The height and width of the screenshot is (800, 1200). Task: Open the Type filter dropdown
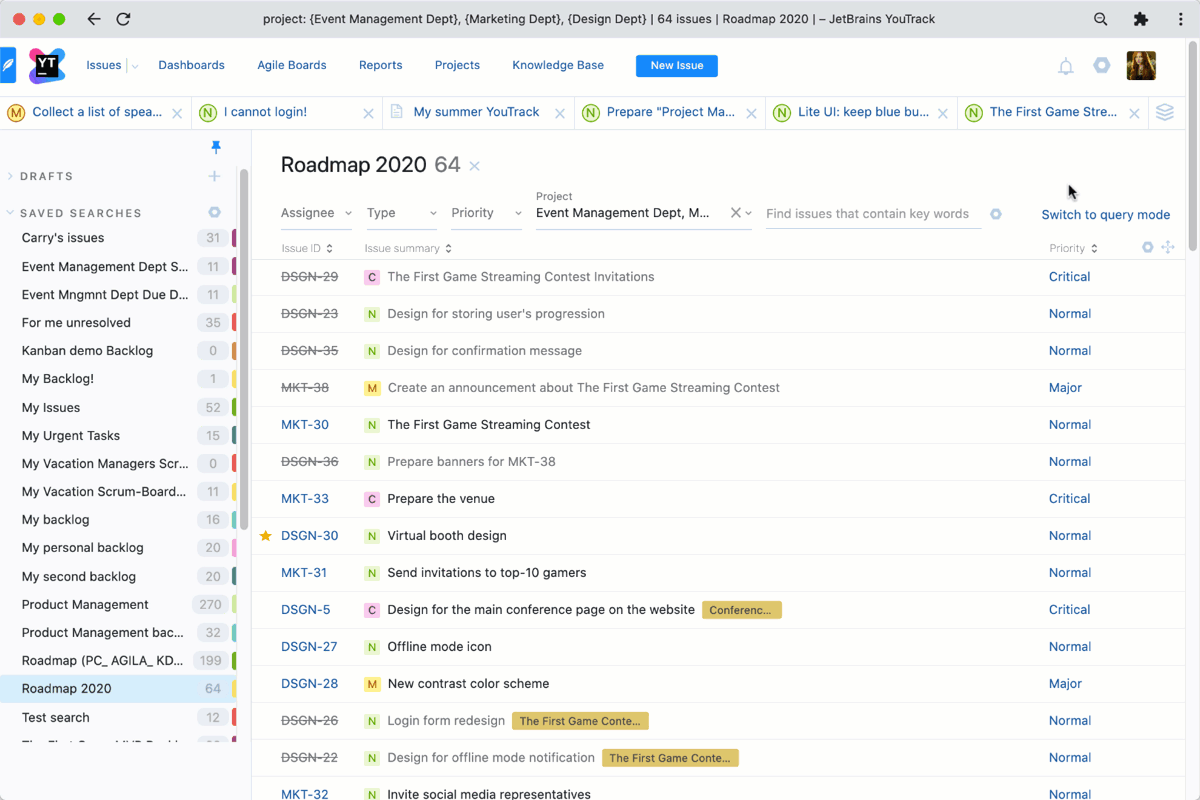point(402,213)
